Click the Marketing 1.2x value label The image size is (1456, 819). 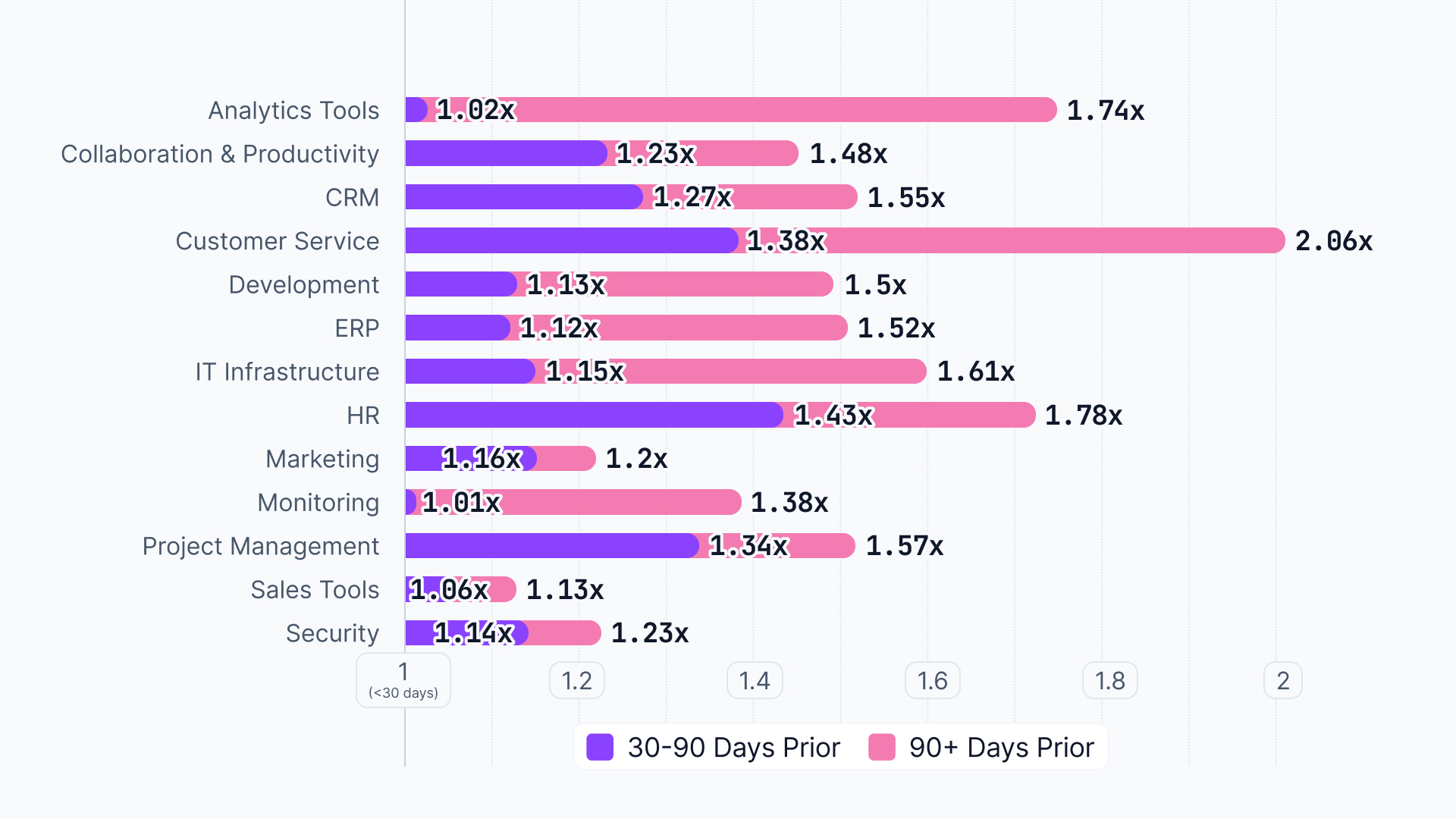coord(636,459)
